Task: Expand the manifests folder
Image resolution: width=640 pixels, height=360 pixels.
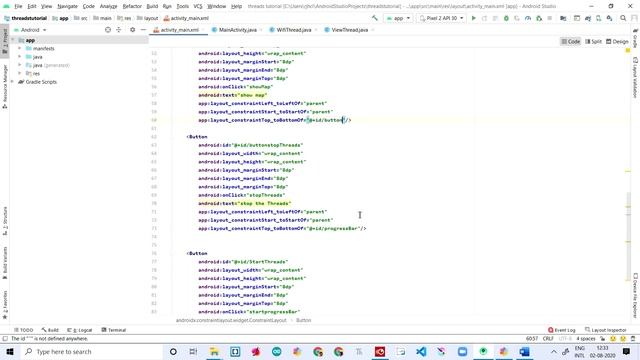Action: tap(20, 48)
